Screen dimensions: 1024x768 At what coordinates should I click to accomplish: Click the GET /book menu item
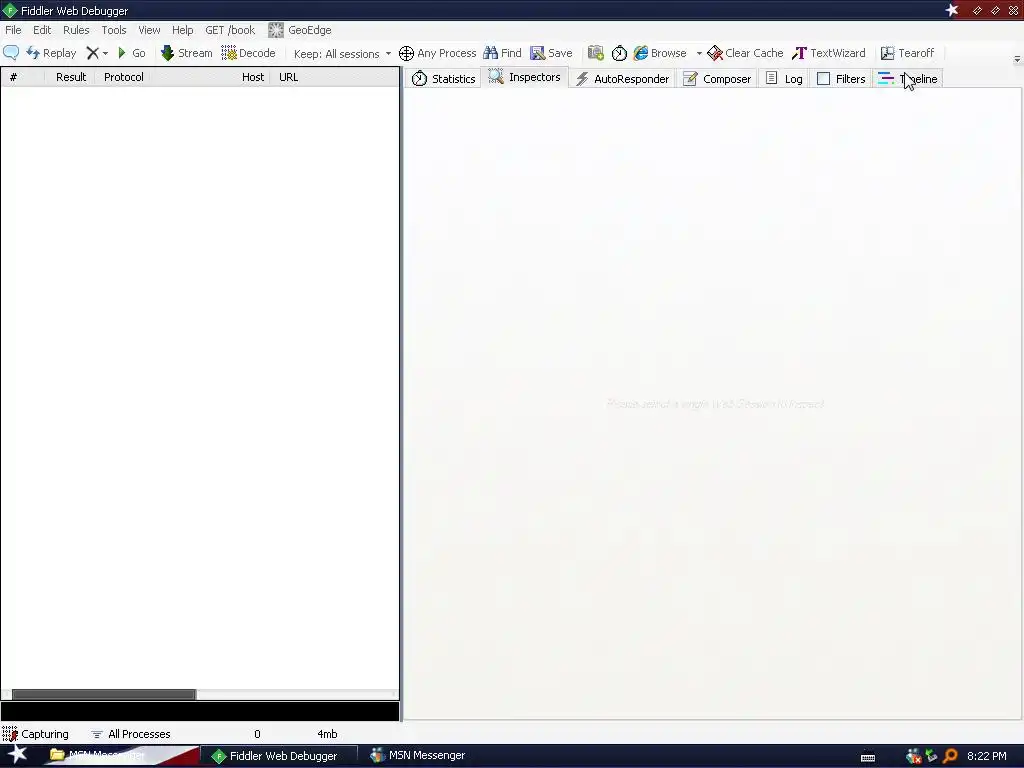click(230, 30)
